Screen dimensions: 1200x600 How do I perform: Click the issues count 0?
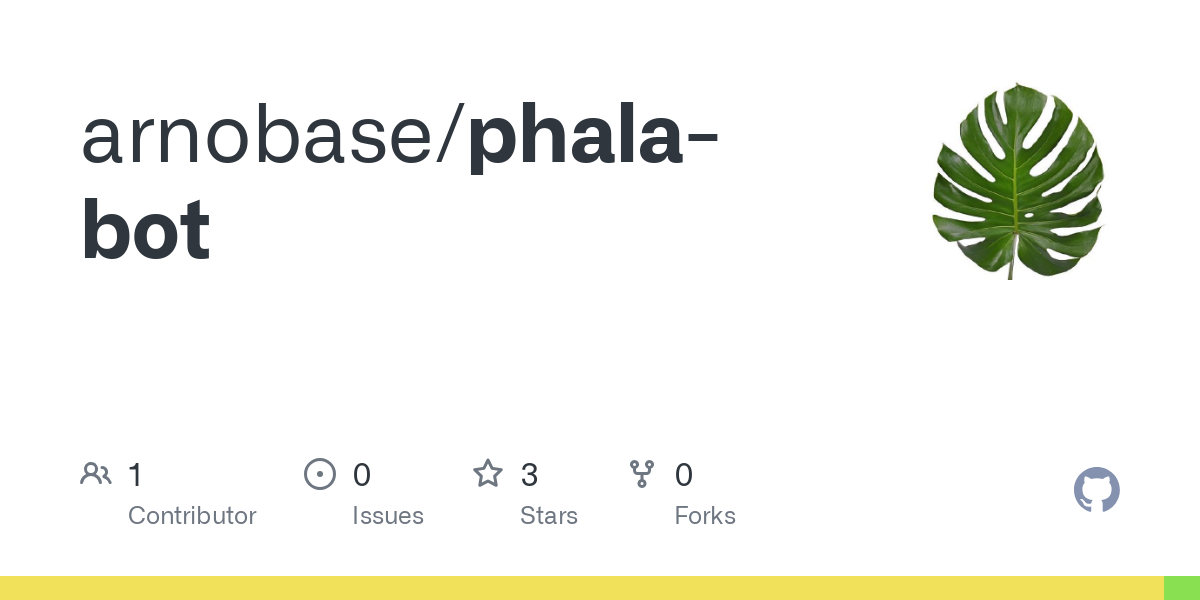(362, 475)
